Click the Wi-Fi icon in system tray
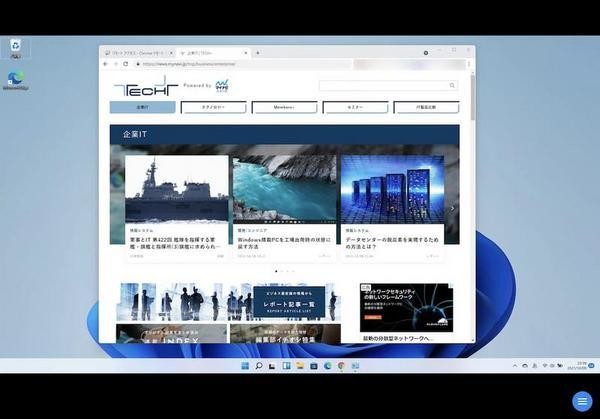The height and width of the screenshot is (419, 600). [545, 366]
